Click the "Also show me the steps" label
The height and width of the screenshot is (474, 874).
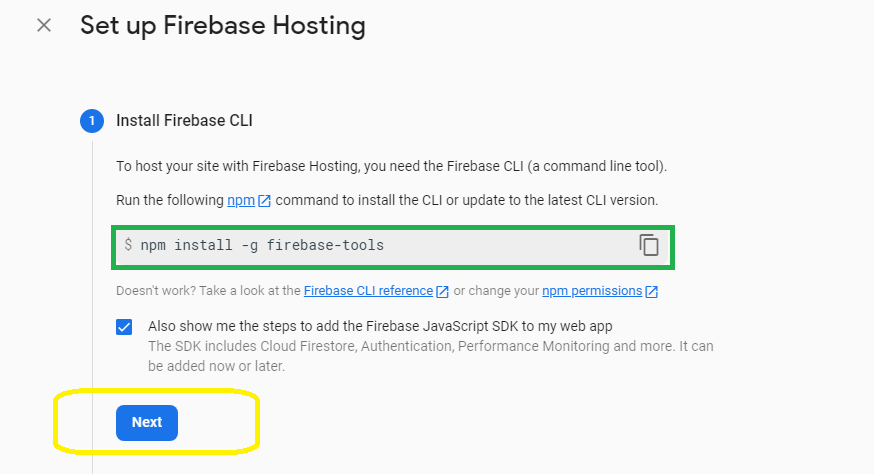379,326
